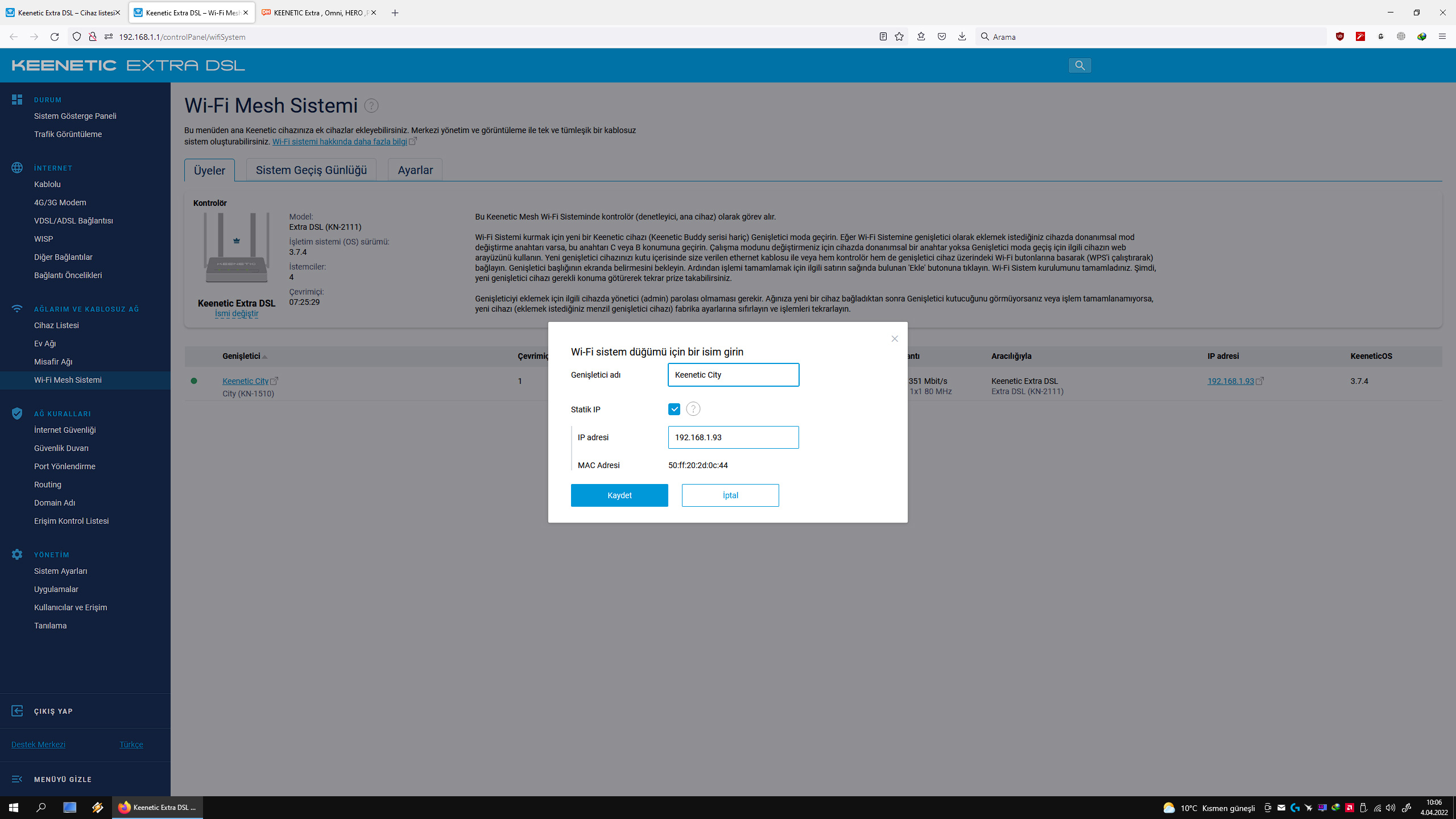Viewport: 1456px width, 819px height.
Task: Click the help icon next to Wi-Fi Mesh Sistemi title
Action: pyautogui.click(x=371, y=106)
